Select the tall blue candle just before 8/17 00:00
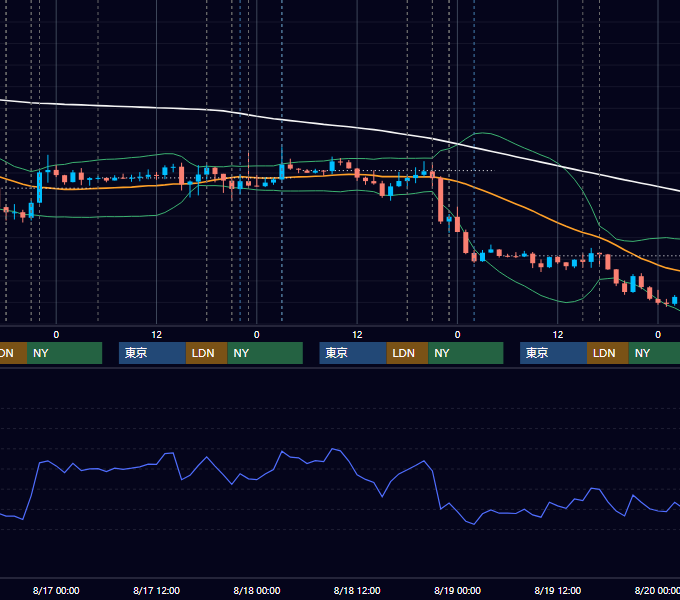 [39, 187]
